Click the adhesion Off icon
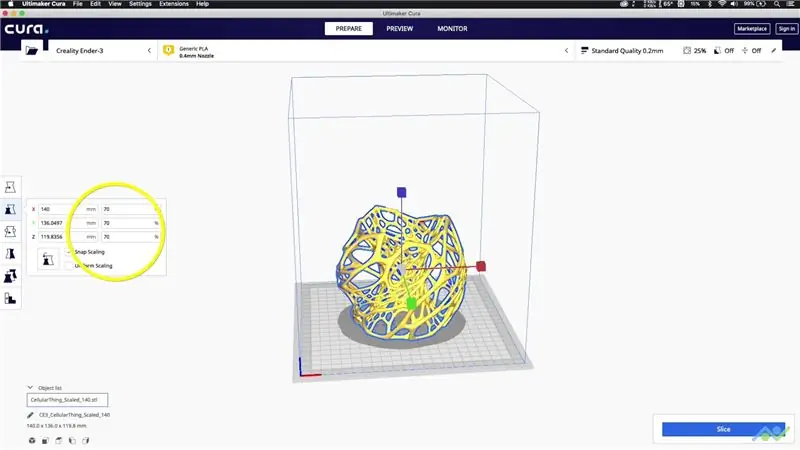This screenshot has height=450, width=800. point(745,51)
